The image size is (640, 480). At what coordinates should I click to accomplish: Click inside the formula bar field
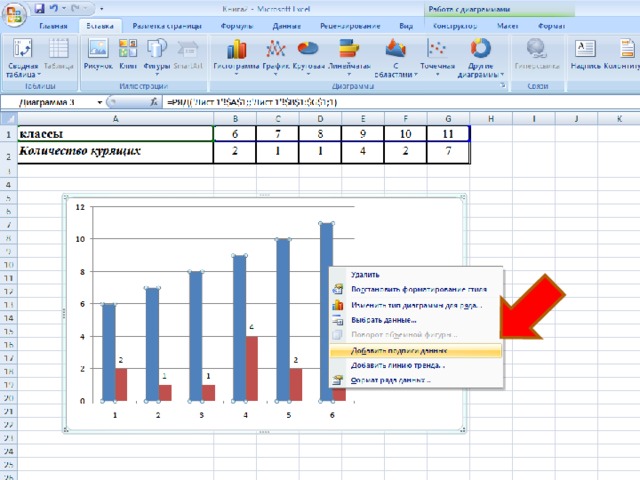[x=401, y=102]
